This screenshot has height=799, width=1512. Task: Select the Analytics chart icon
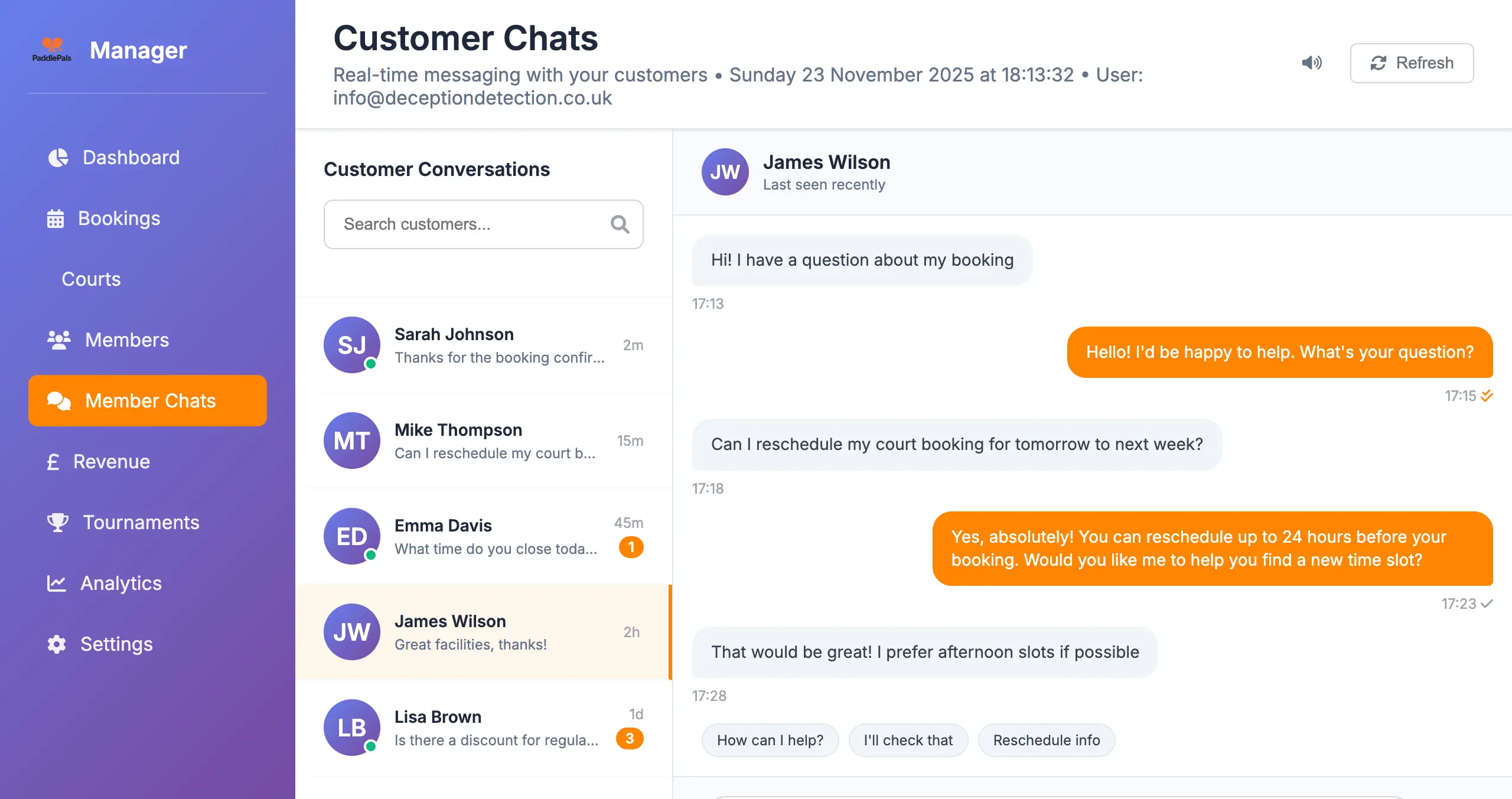point(56,583)
